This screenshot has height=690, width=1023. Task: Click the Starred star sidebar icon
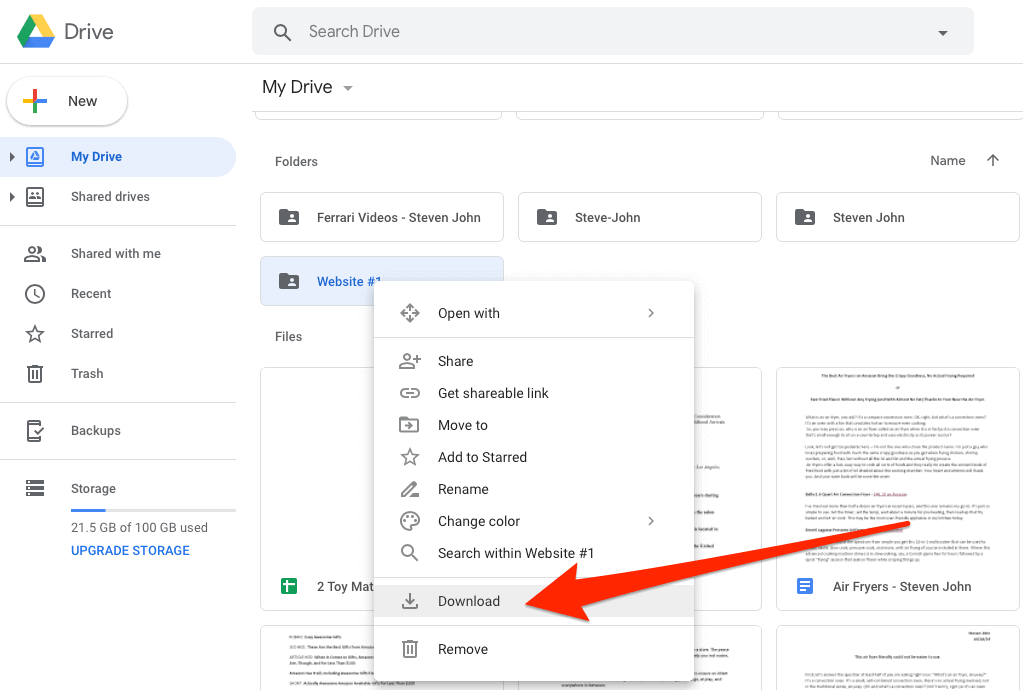[x=35, y=334]
